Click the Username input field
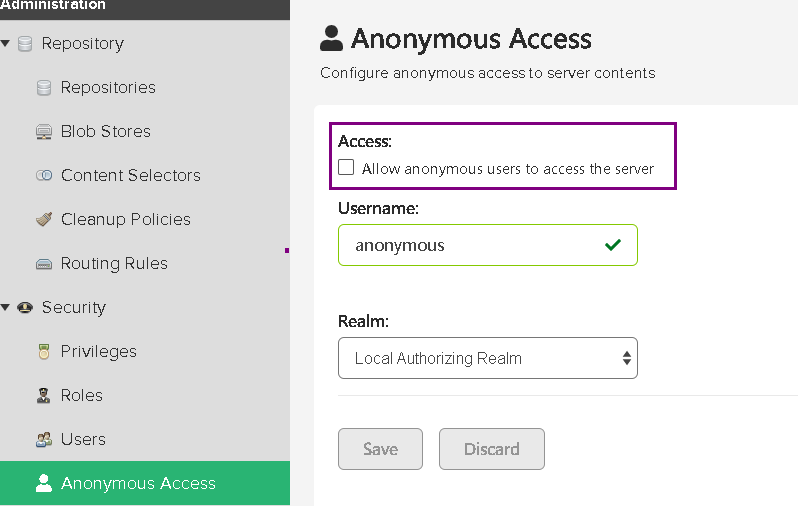This screenshot has width=798, height=506. [470, 245]
